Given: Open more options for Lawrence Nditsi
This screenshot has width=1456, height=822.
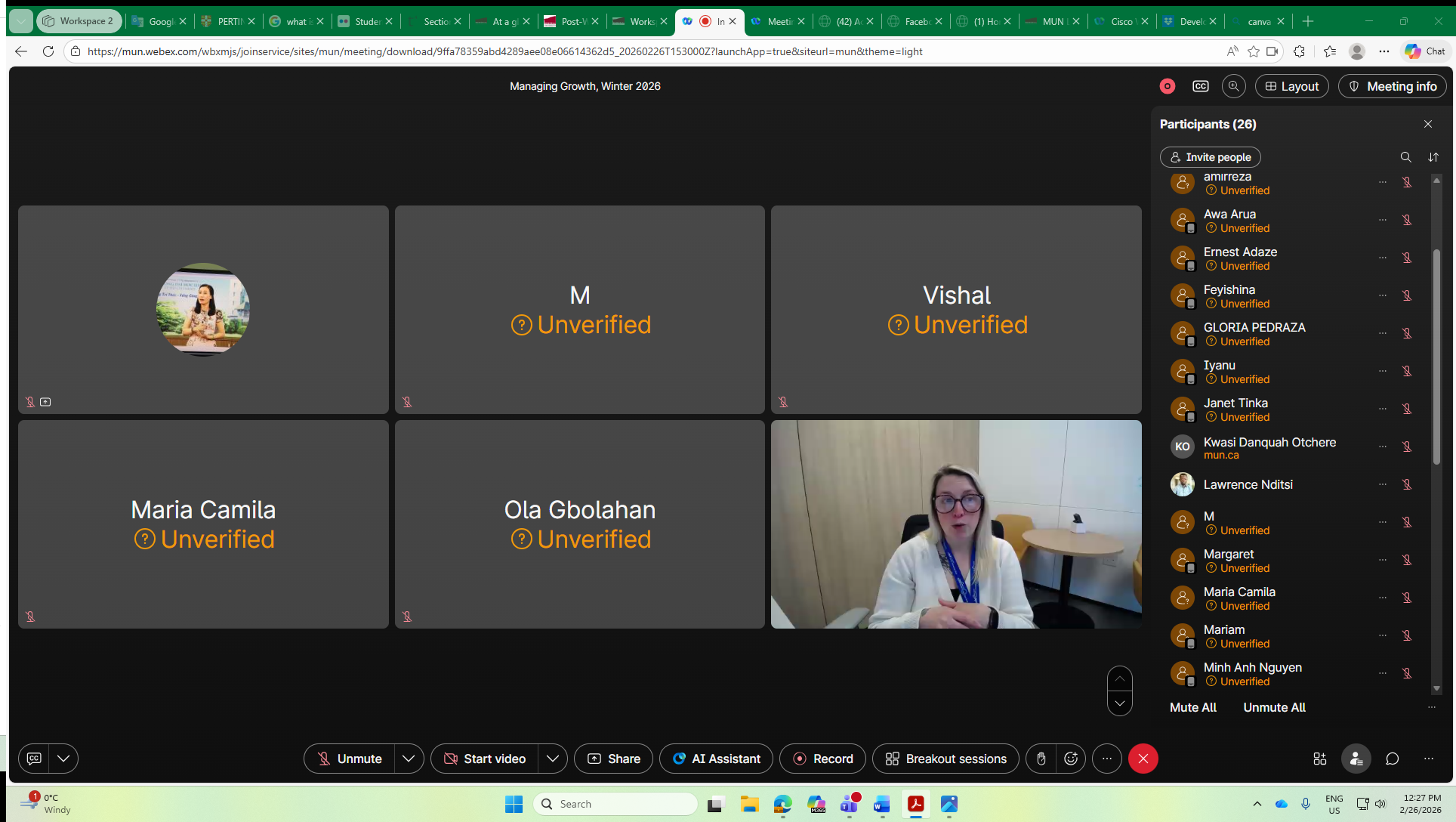Looking at the screenshot, I should [1382, 484].
